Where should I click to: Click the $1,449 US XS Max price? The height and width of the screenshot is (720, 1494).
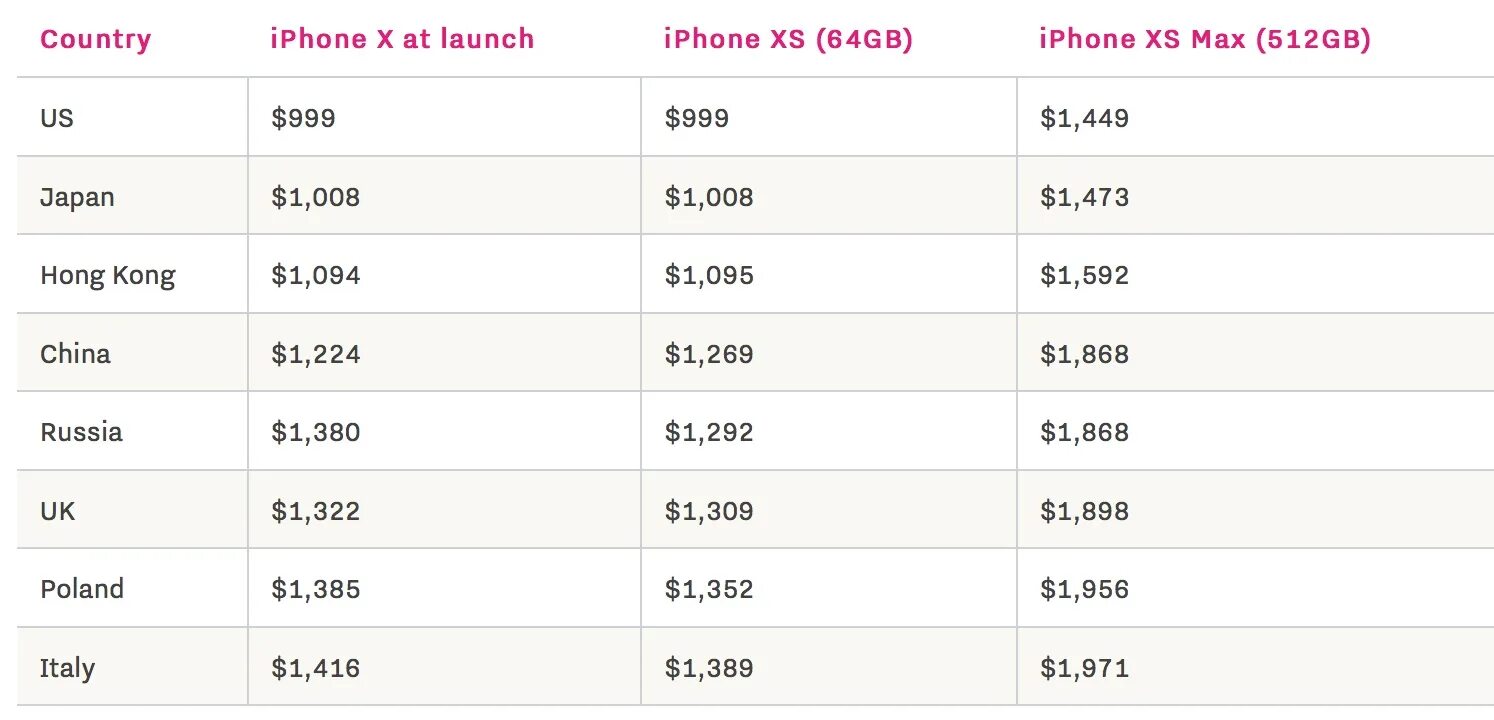[x=1084, y=119]
